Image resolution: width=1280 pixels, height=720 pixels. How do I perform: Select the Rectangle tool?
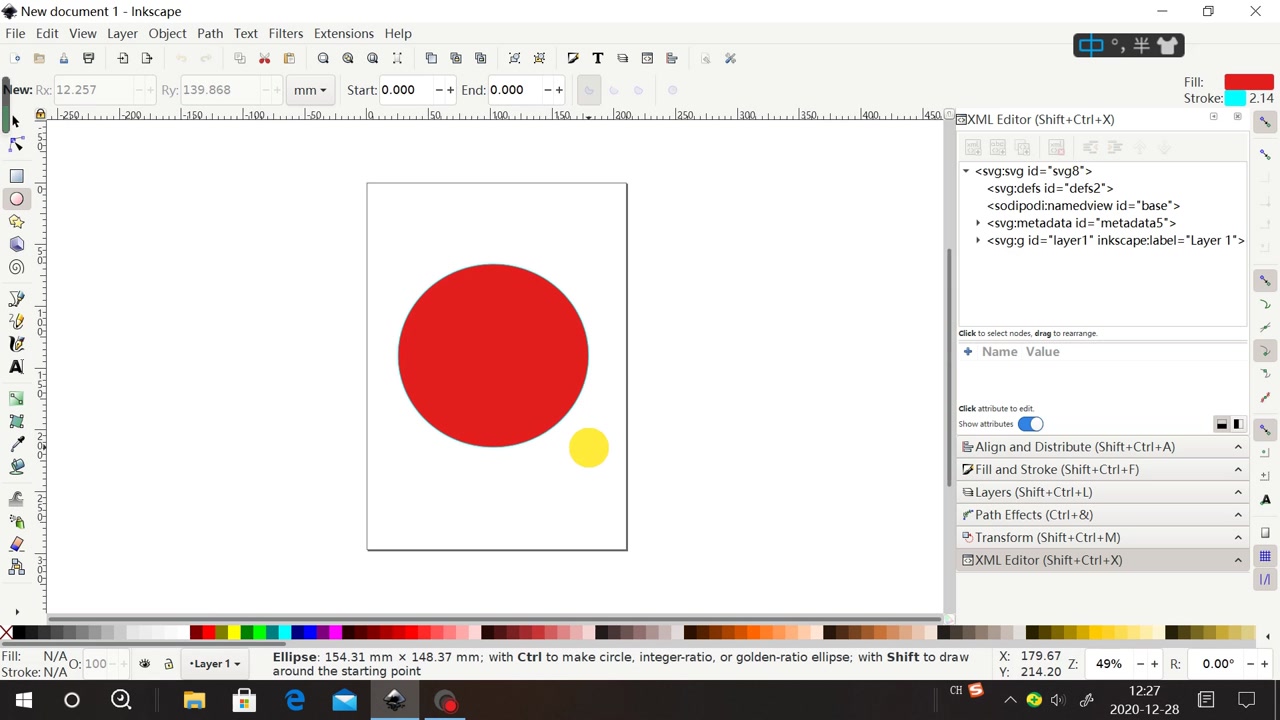(x=16, y=176)
